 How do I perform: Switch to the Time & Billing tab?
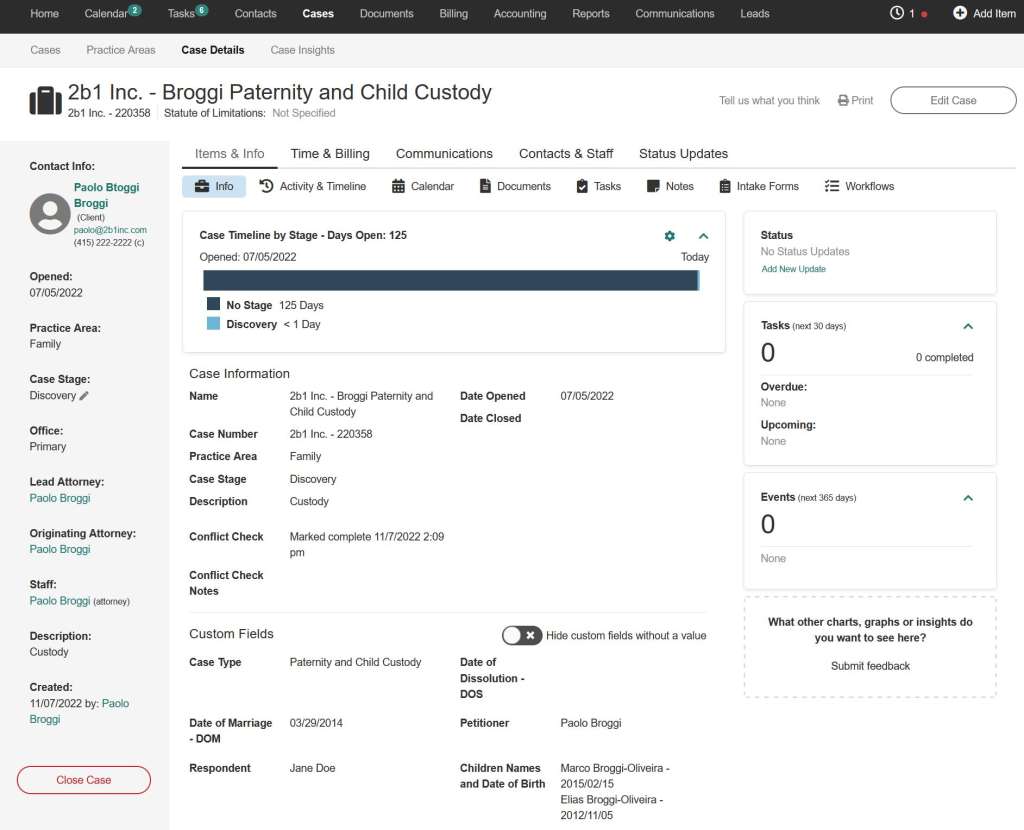(330, 154)
